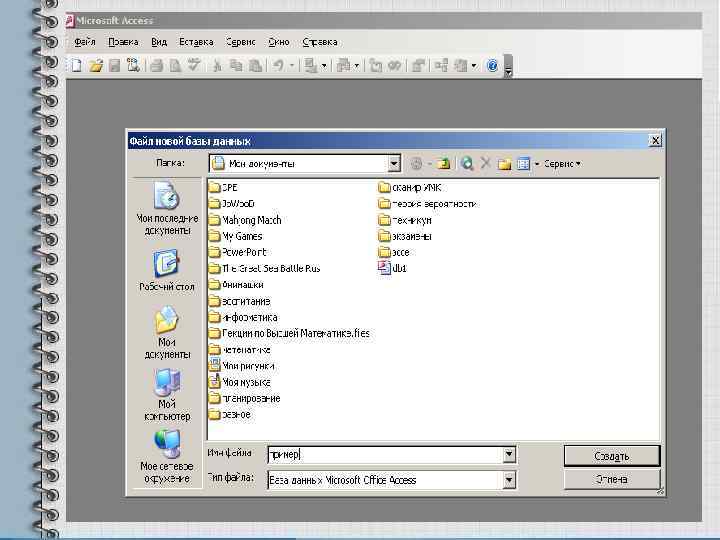Click the Print preview toolbar icon
Screen dimensions: 720x540
175,66
